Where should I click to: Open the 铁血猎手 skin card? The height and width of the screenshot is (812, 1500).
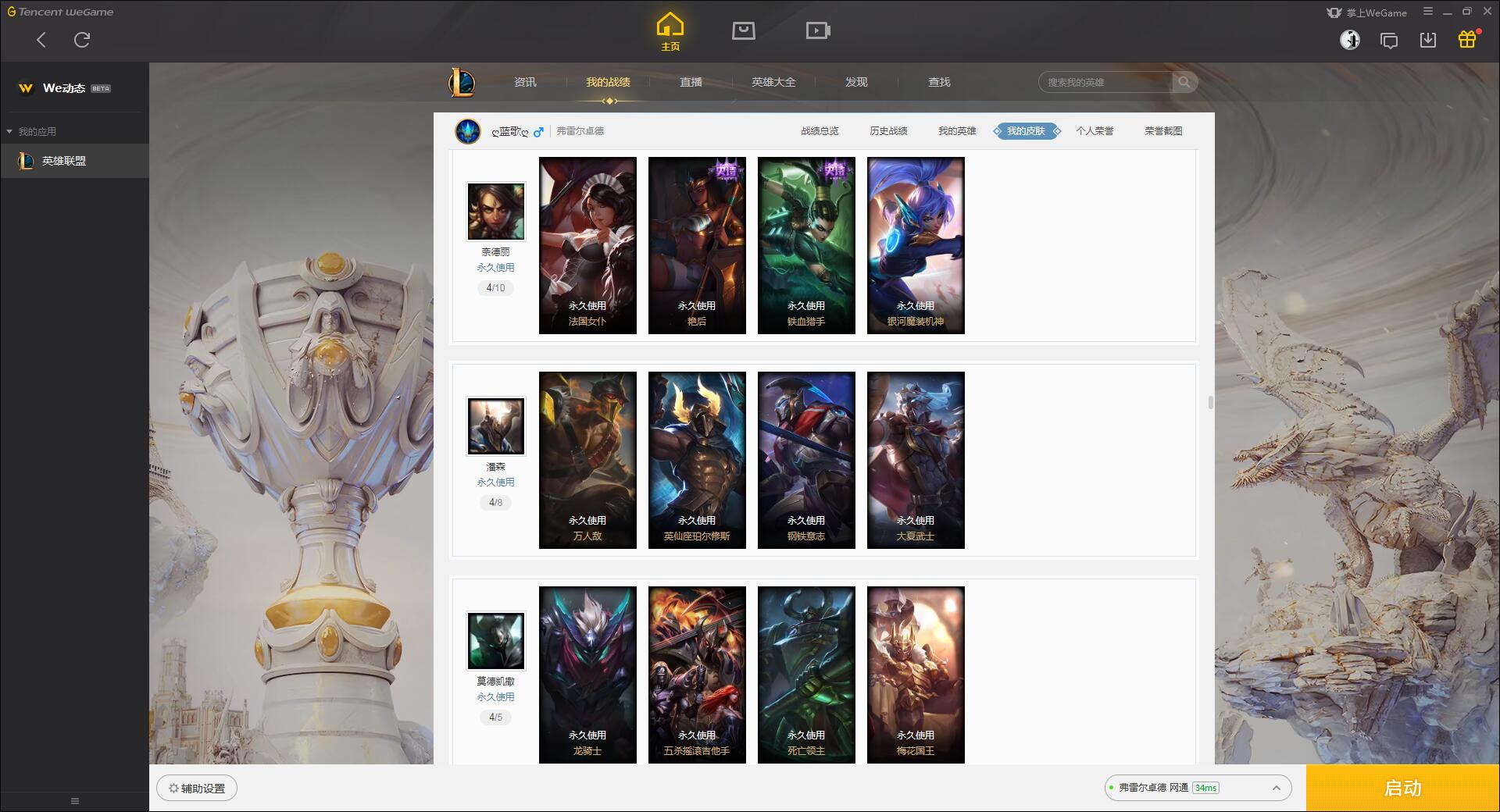click(x=806, y=245)
